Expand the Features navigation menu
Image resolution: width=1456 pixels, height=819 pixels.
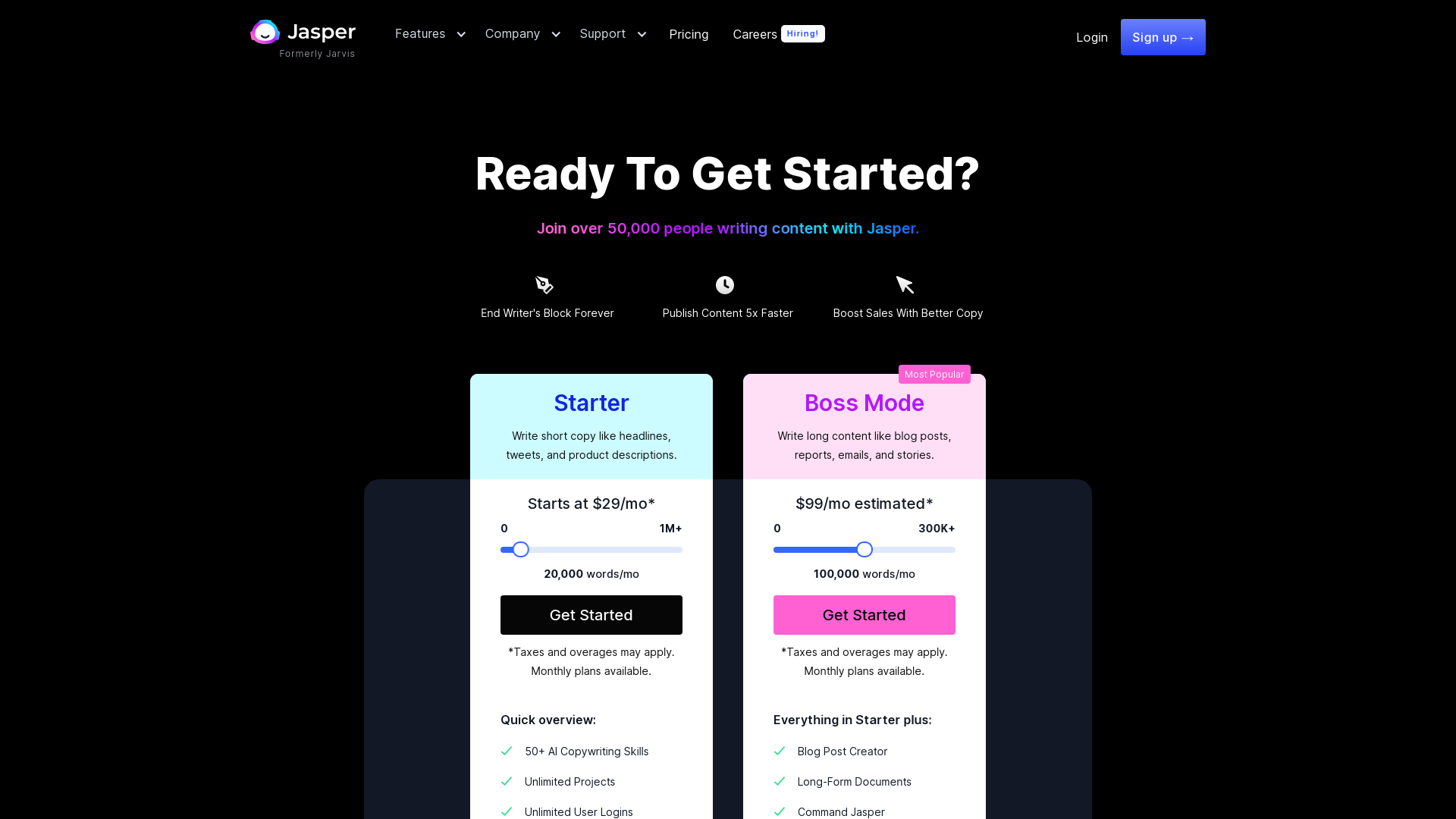(x=430, y=34)
